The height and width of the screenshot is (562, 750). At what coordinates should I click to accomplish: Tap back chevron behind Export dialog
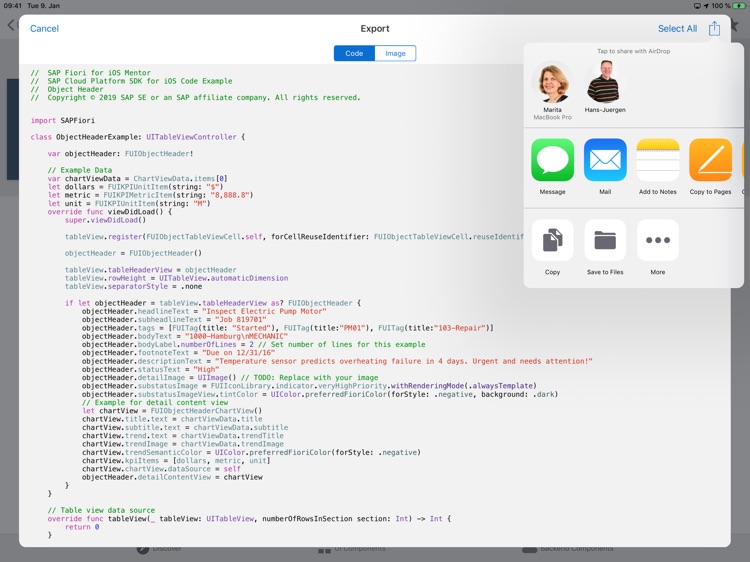(11, 25)
